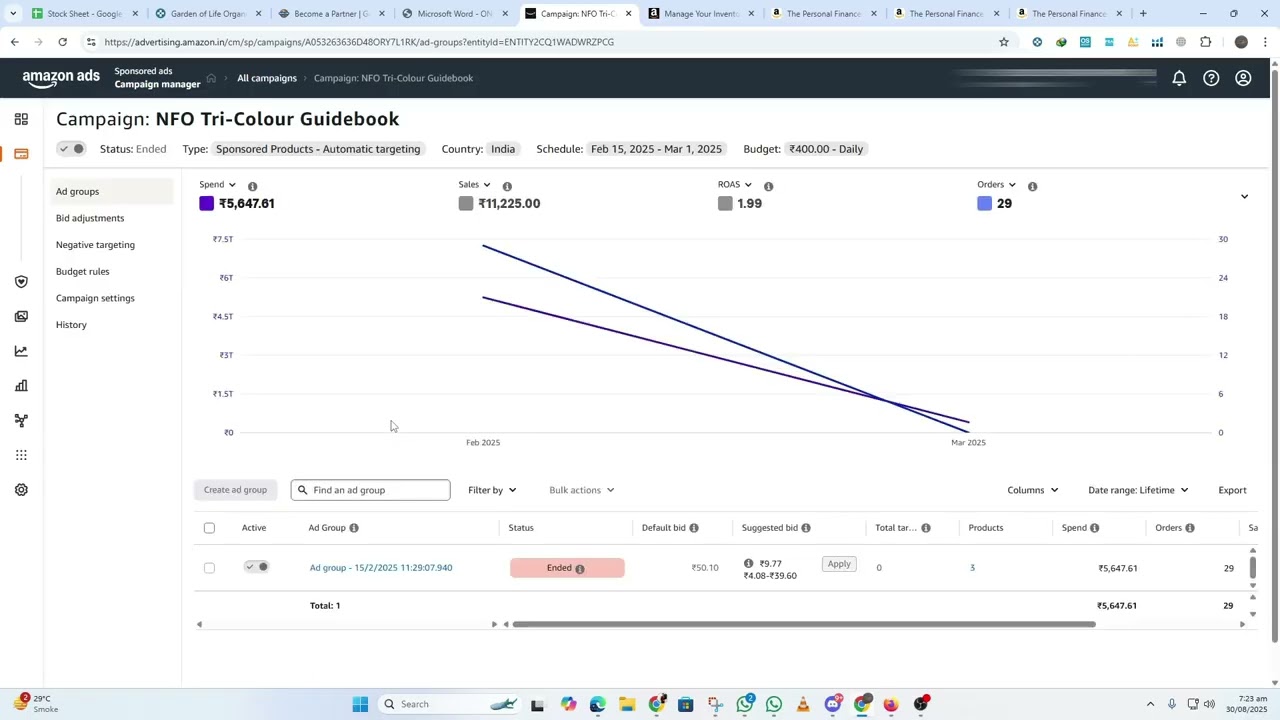Check the ad group row checkbox
Image resolution: width=1280 pixels, height=720 pixels.
(209, 568)
